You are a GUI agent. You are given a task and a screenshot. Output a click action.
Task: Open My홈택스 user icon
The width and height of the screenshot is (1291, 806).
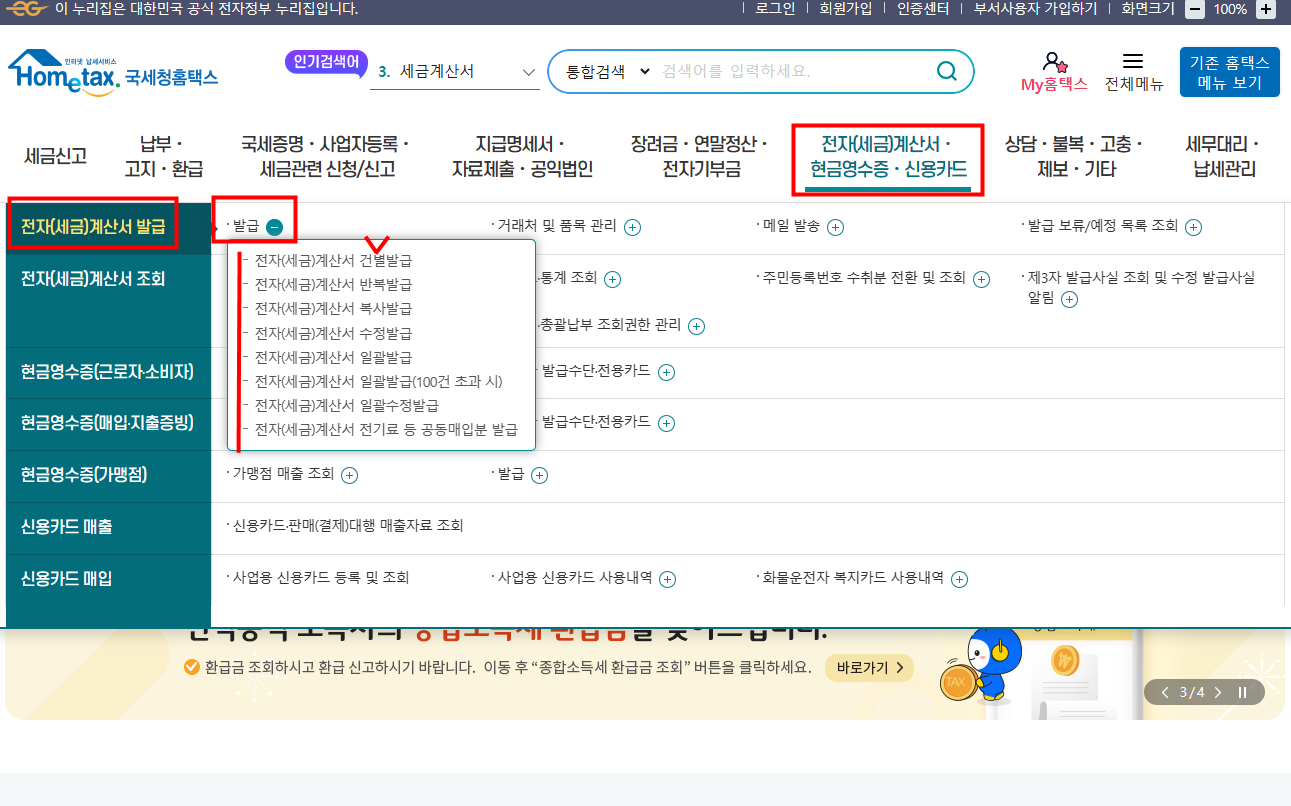(x=1054, y=62)
